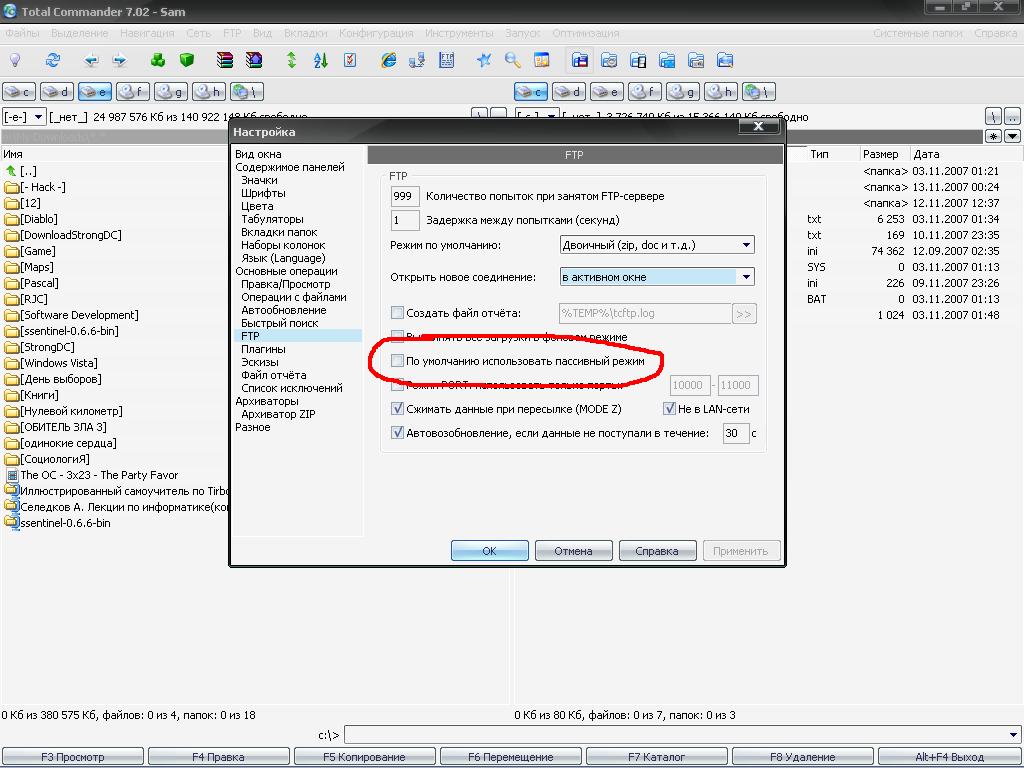Screen dimensions: 1024x768
Task: Click the pack files archive icon
Action: (x=225, y=61)
